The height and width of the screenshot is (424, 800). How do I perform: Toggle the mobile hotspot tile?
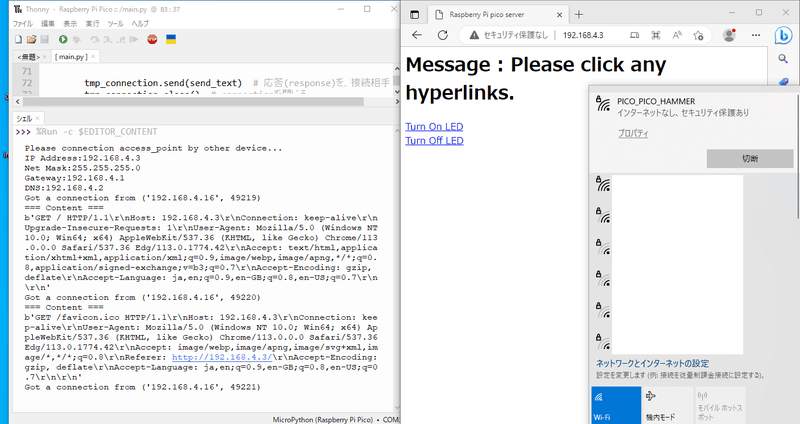(719, 405)
